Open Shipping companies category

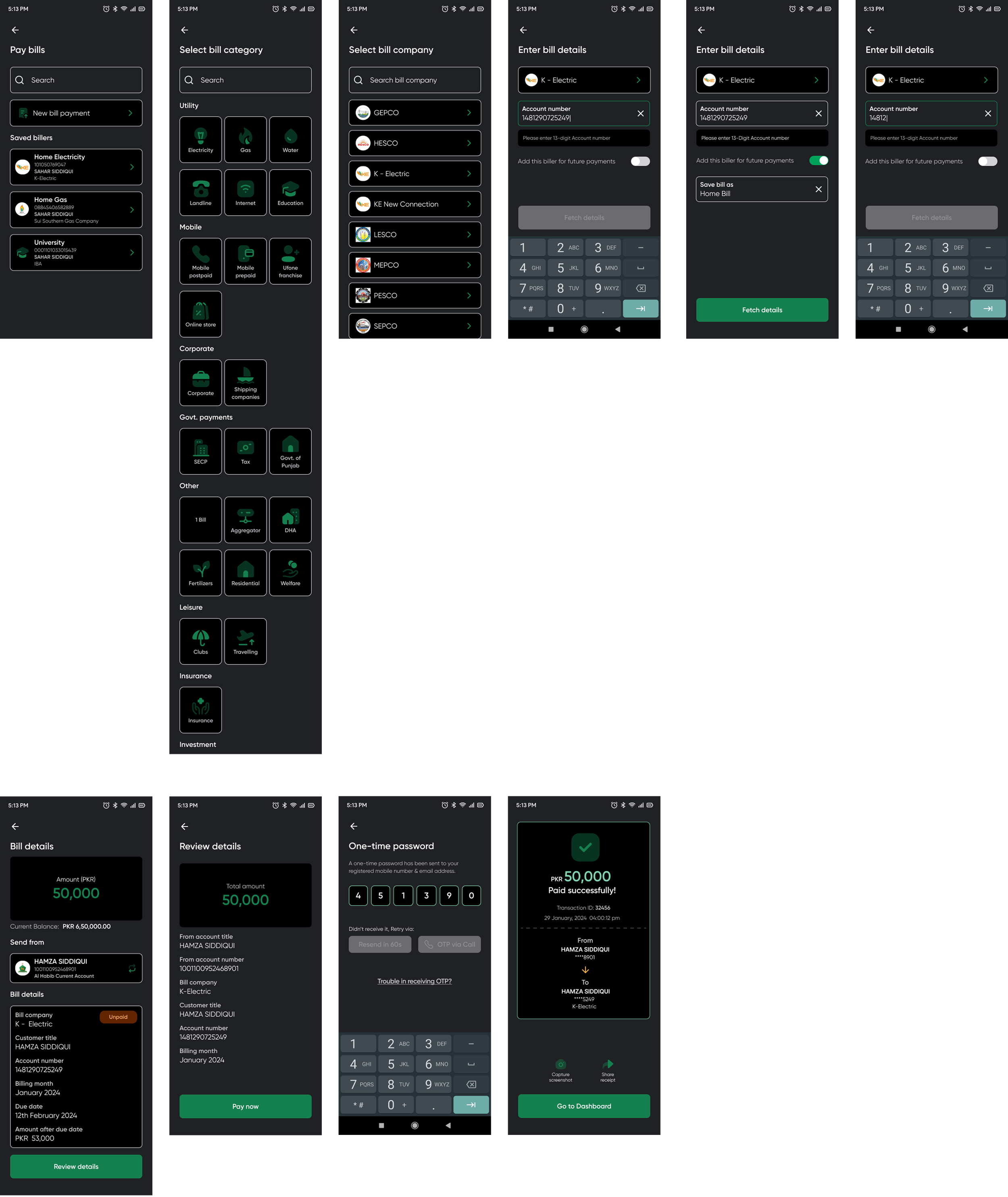coord(245,383)
